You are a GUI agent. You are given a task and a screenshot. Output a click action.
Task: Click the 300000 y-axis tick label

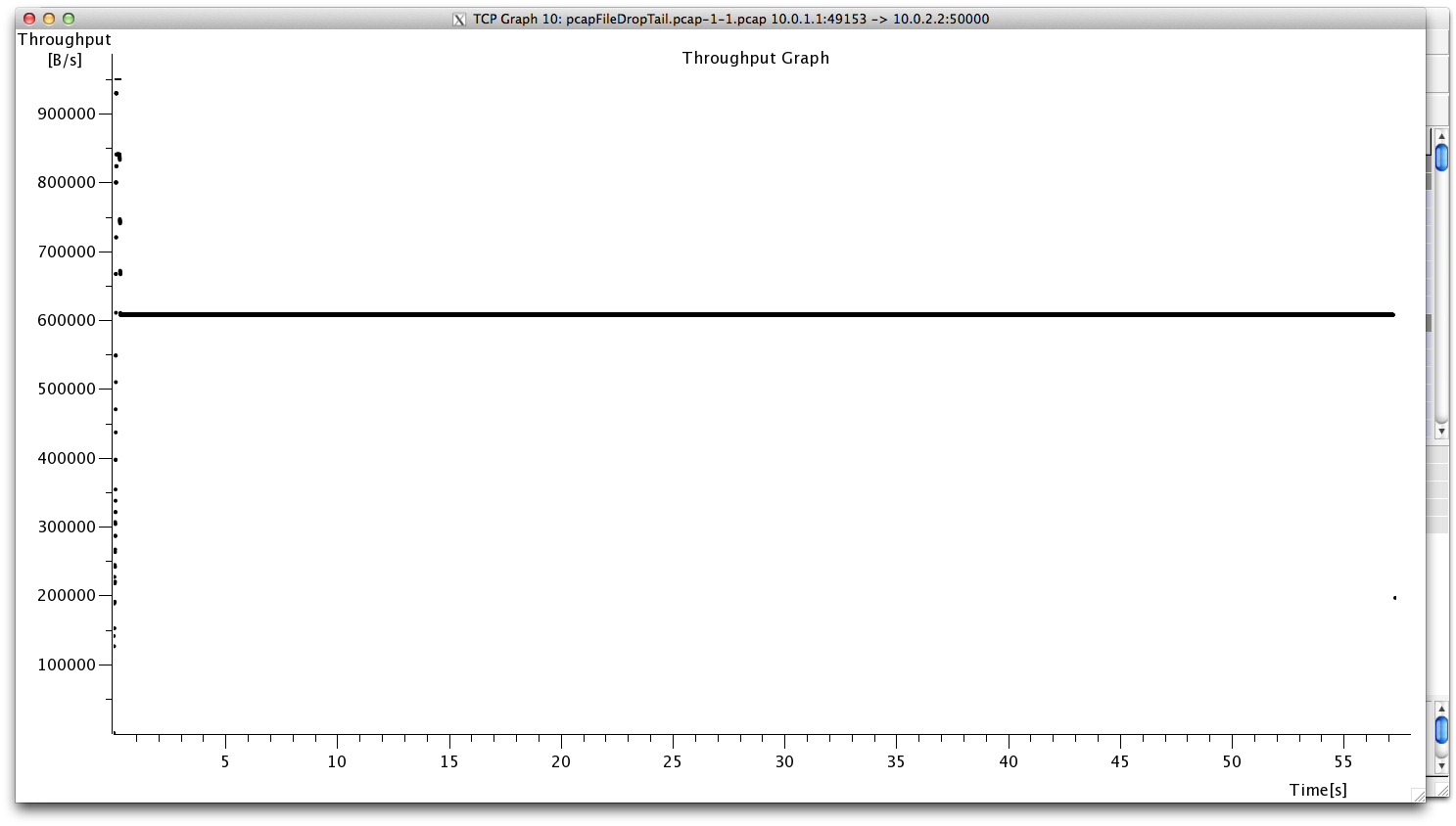coord(67,527)
